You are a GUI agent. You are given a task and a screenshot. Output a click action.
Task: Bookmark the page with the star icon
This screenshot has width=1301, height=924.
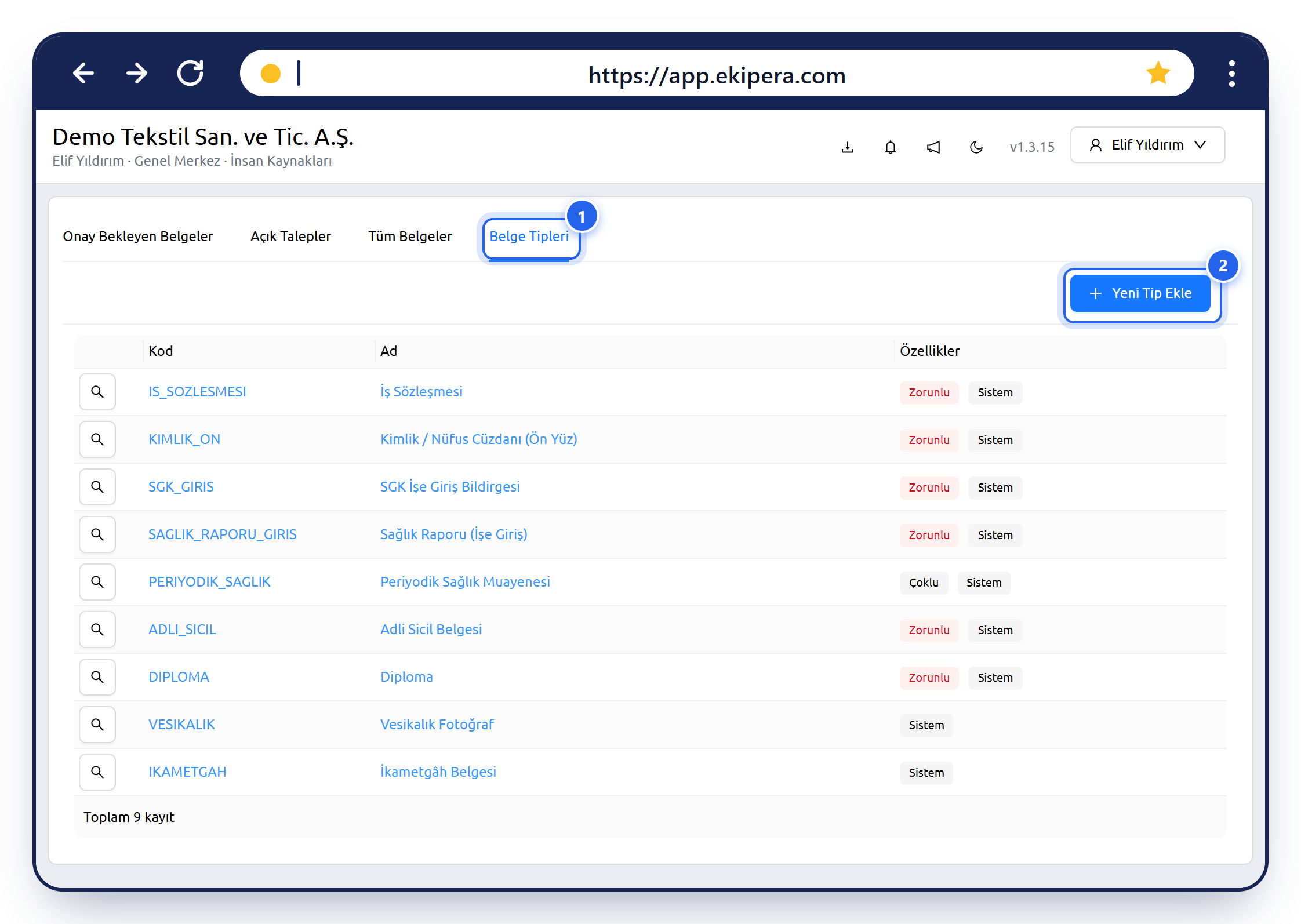(1158, 73)
